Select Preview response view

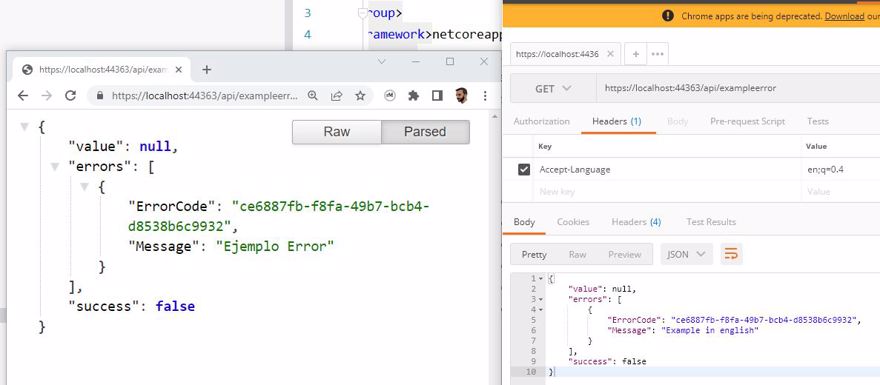(x=625, y=254)
